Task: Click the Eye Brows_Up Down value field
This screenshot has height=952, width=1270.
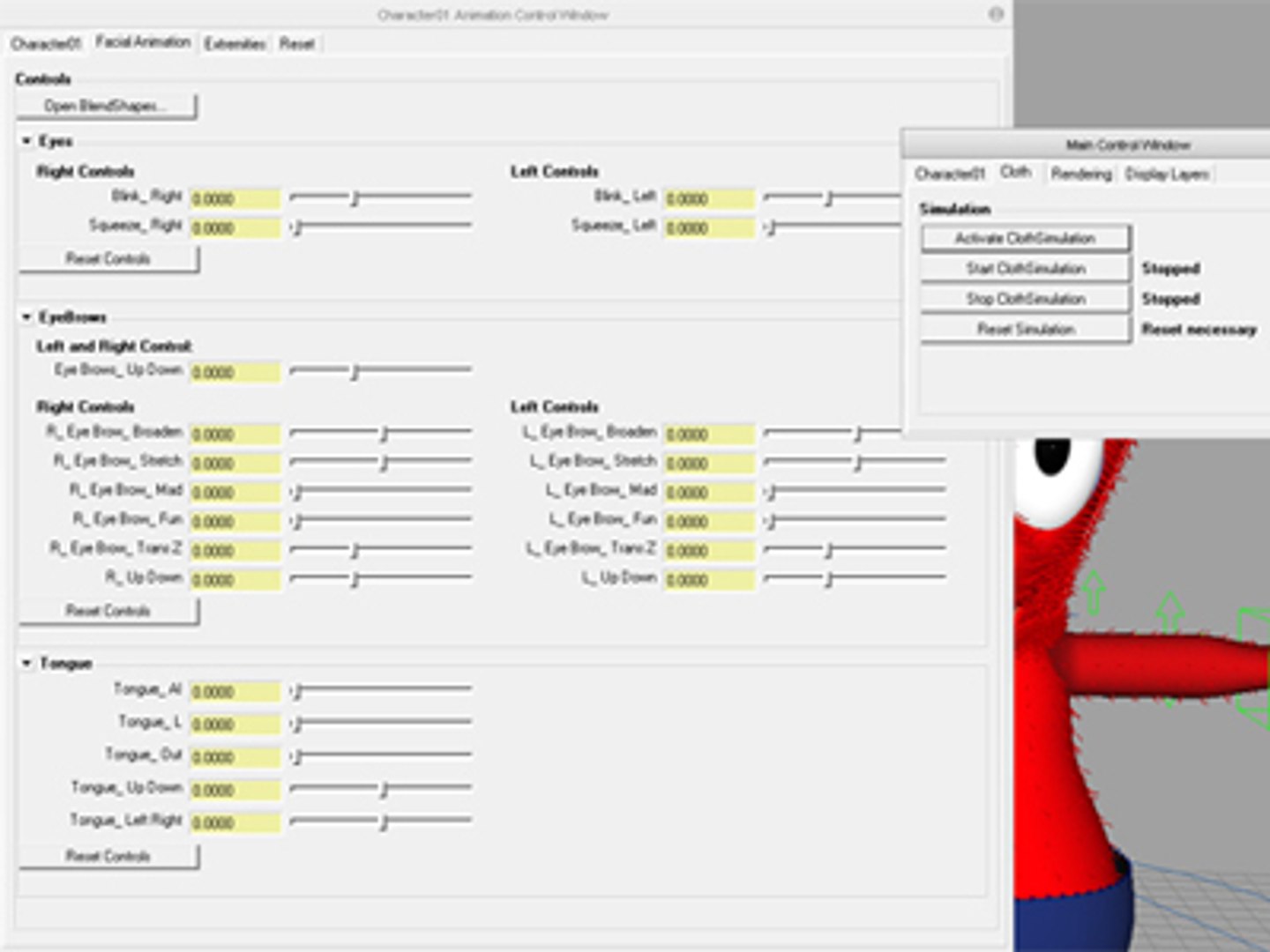Action: pyautogui.click(x=235, y=373)
